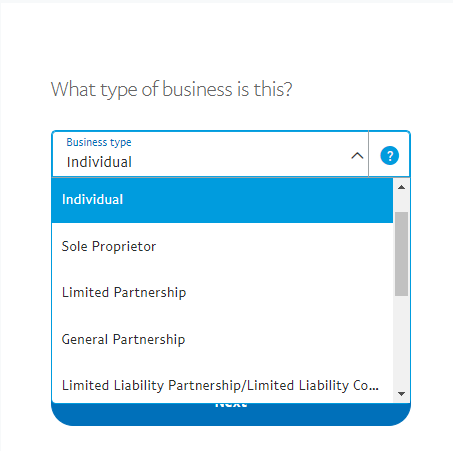Click the heading What type of business is this
The width and height of the screenshot is (453, 451).
point(172,89)
